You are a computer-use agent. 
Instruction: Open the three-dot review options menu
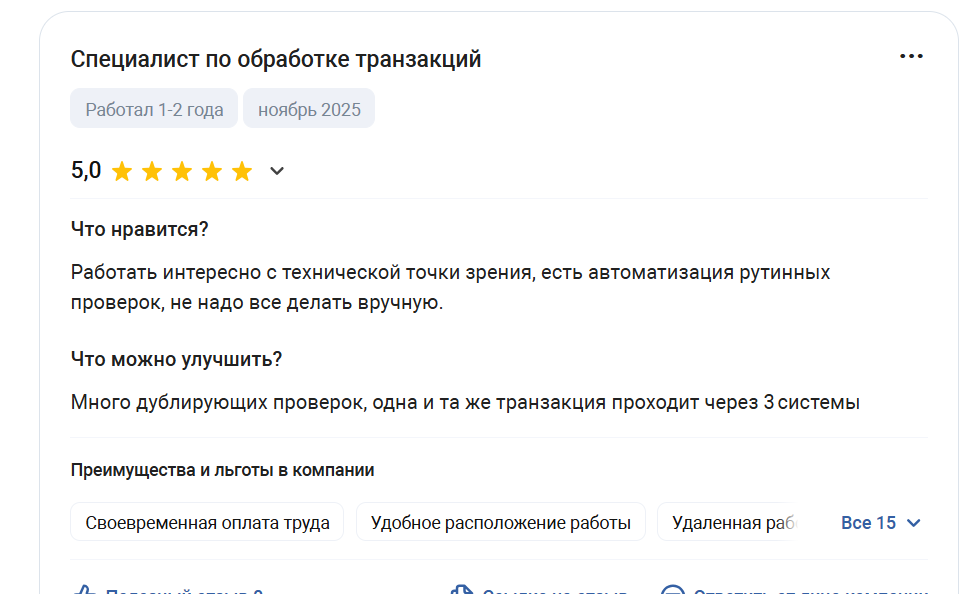[911, 57]
